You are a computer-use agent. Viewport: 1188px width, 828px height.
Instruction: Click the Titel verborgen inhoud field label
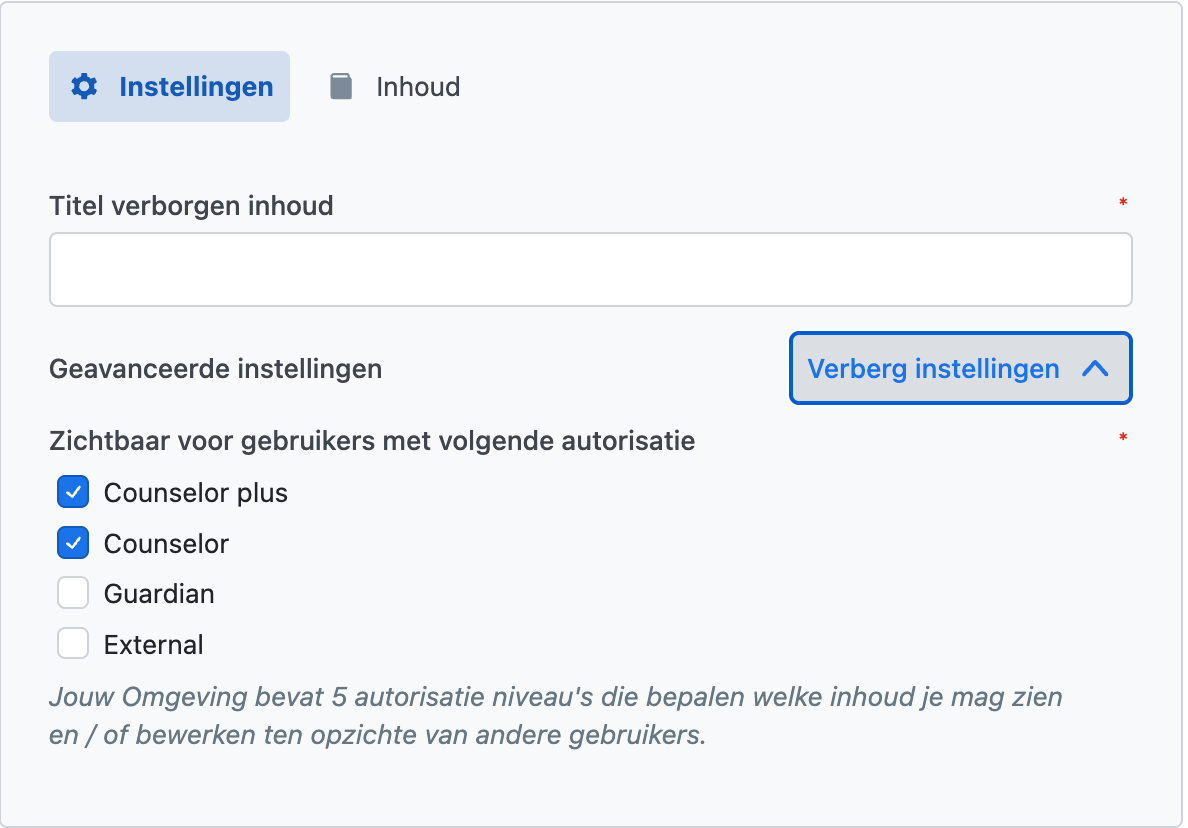tap(191, 207)
